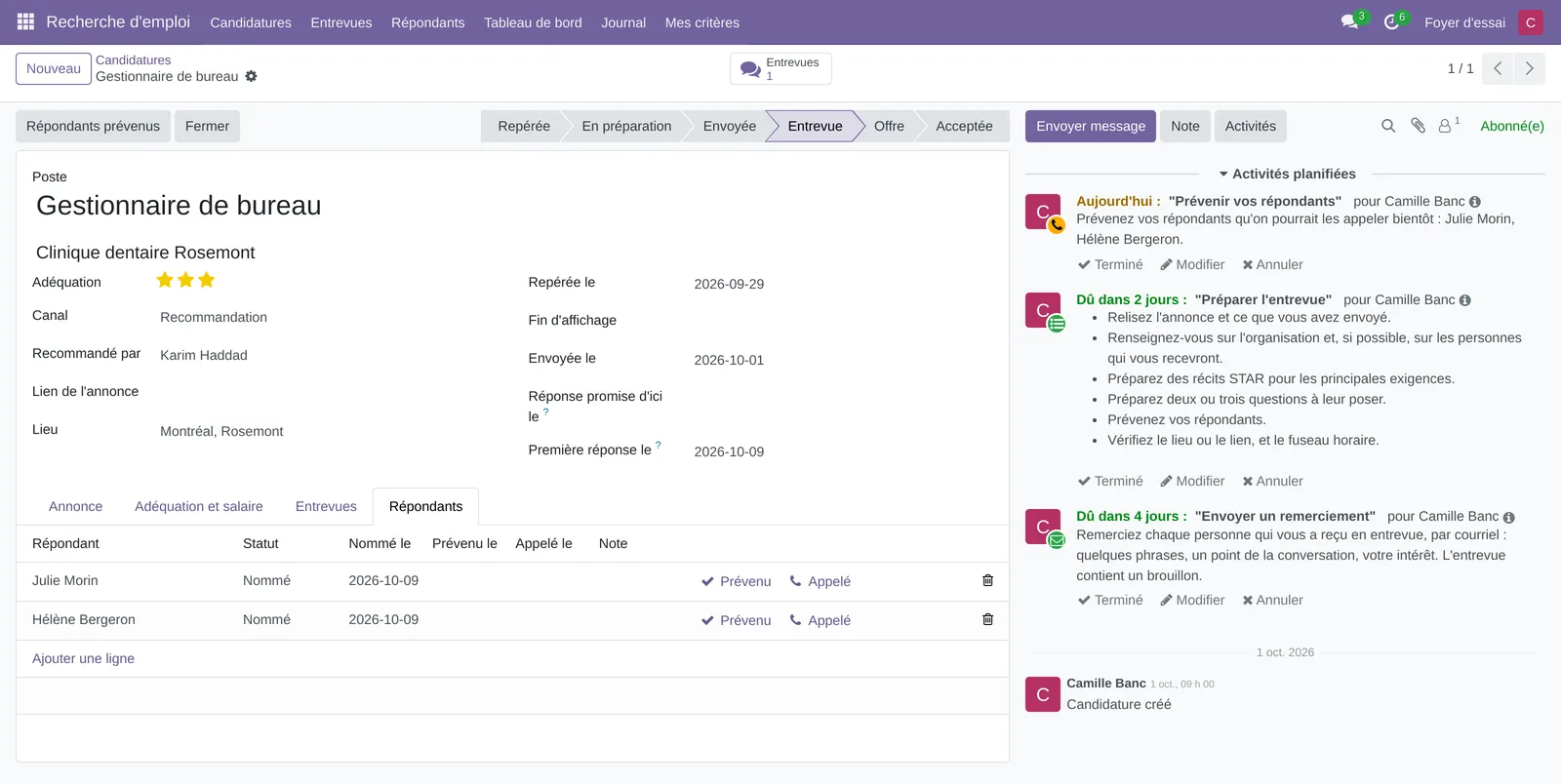
Task: Show followers with the person icon
Action: coord(1446,126)
